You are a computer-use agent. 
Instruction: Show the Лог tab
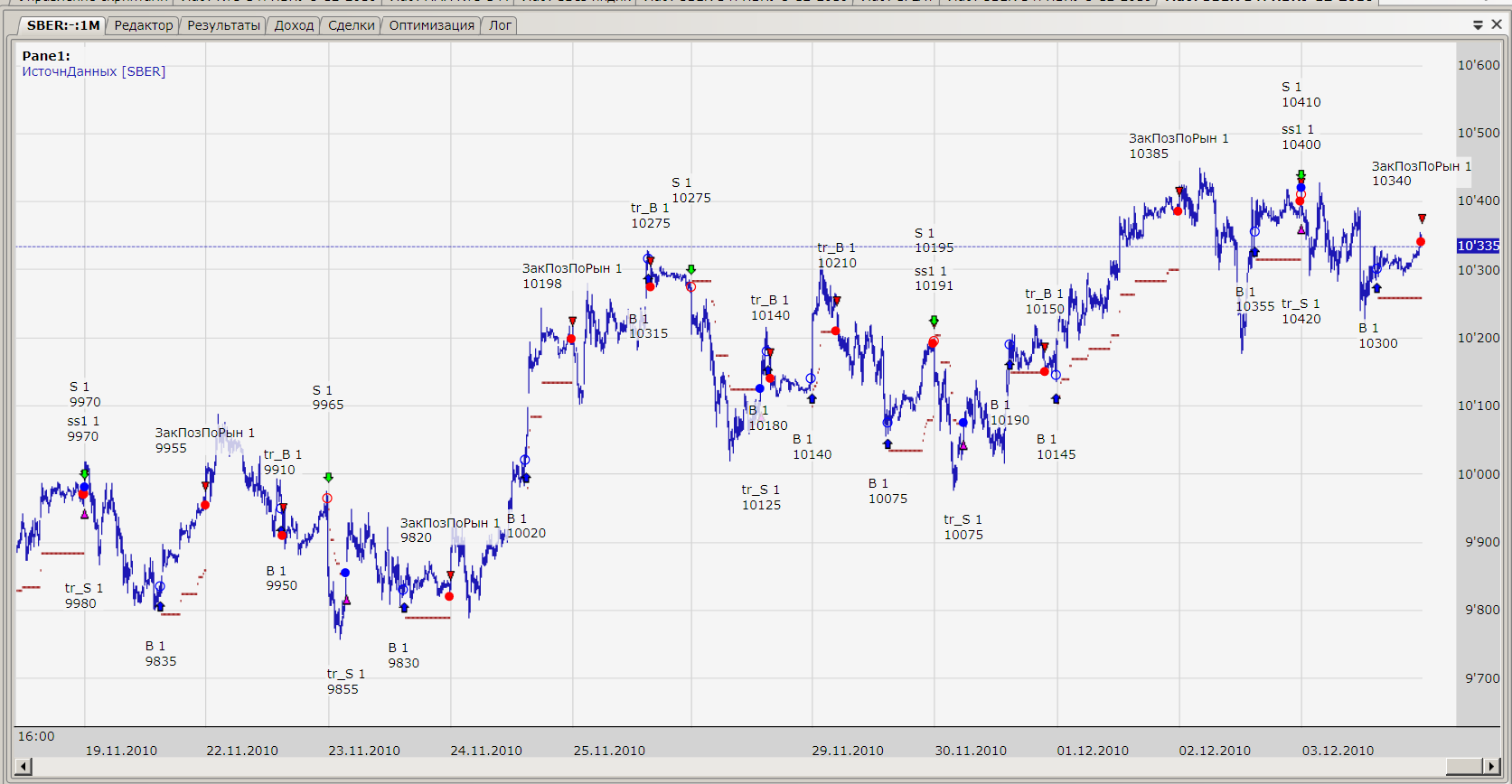click(x=500, y=25)
